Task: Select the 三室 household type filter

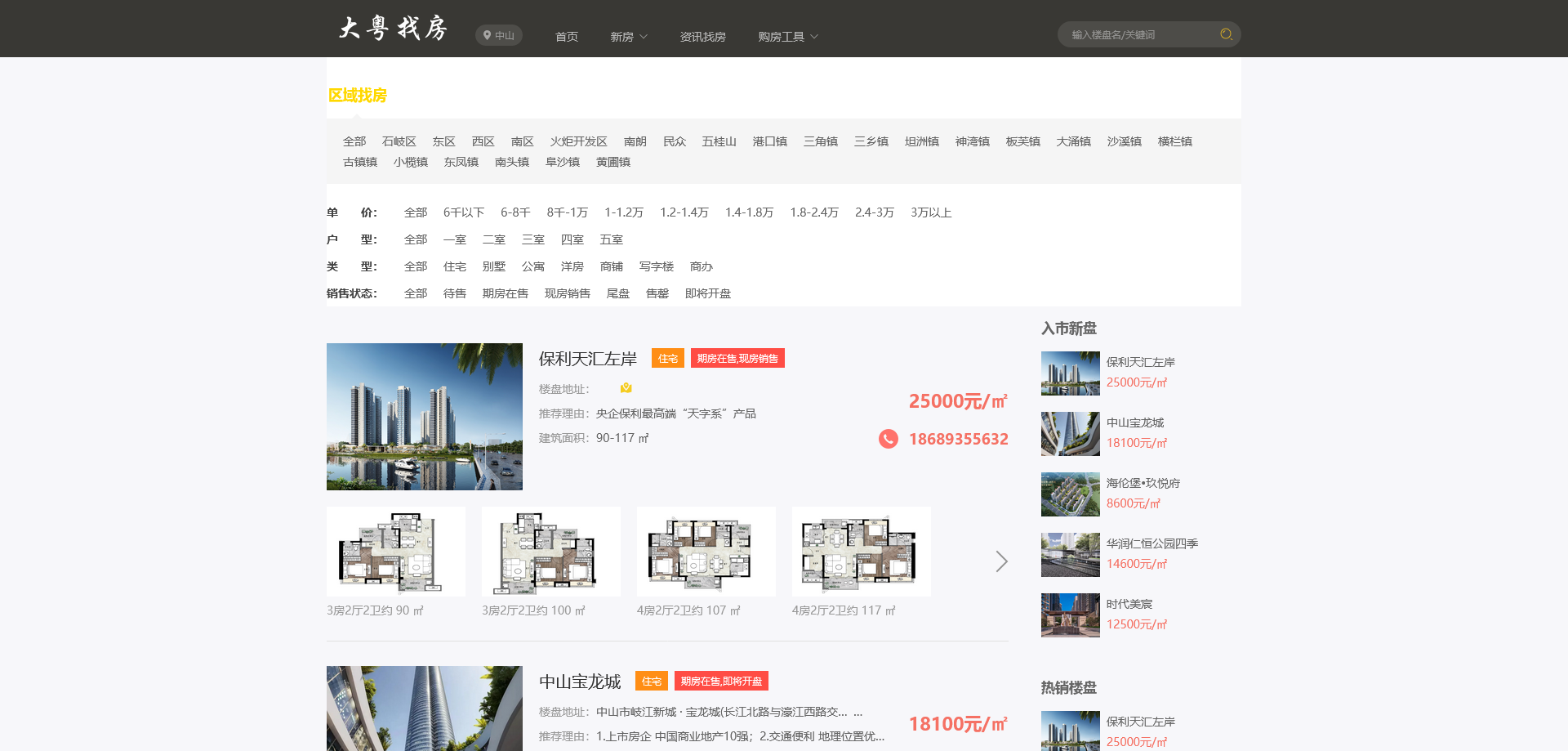Action: click(x=532, y=239)
